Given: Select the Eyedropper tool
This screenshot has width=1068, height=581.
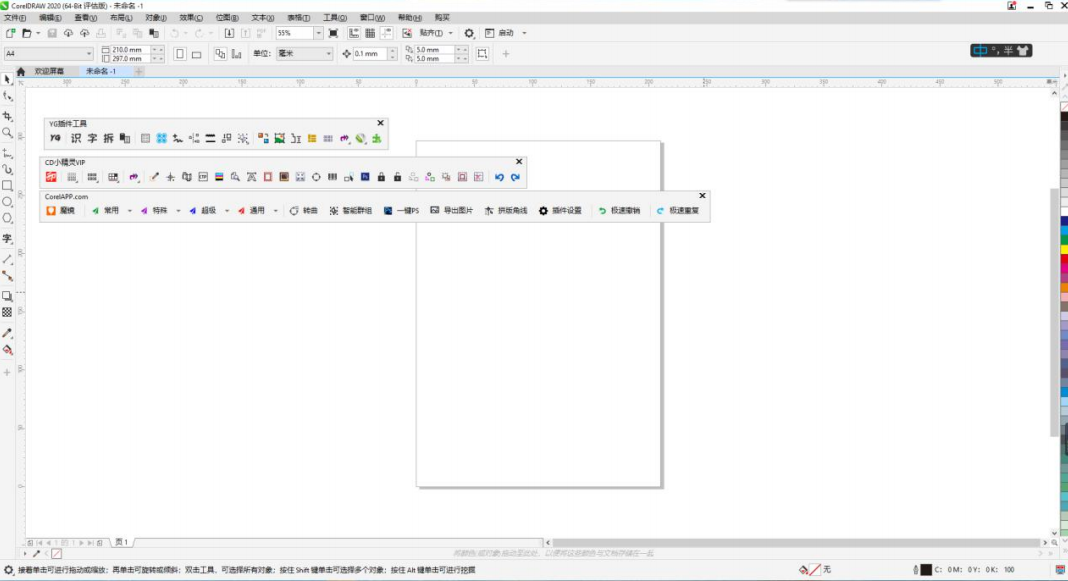Looking at the screenshot, I should pyautogui.click(x=7, y=333).
